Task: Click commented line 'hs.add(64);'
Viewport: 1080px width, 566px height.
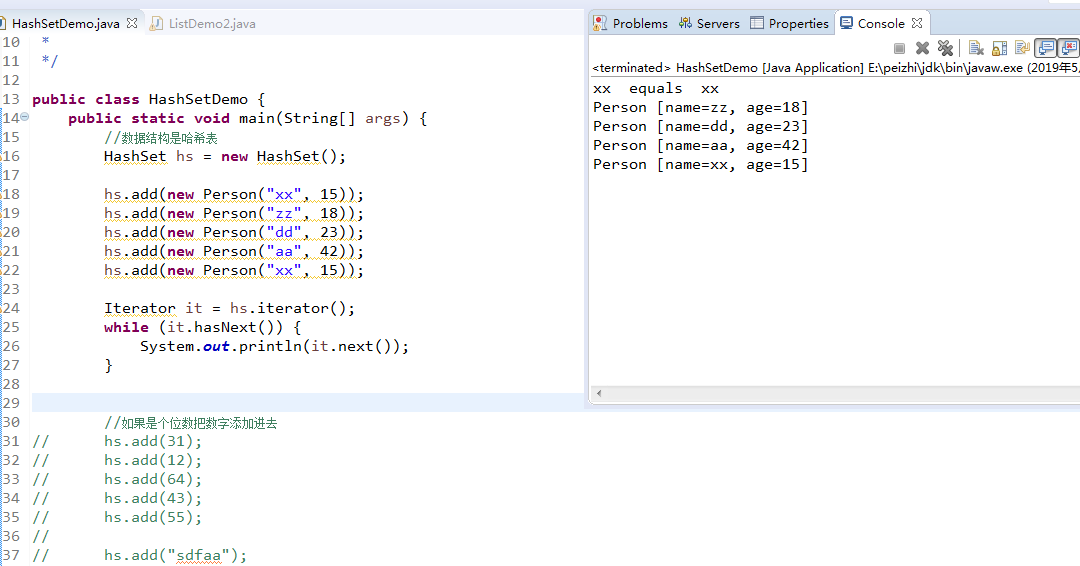Action: pos(153,479)
